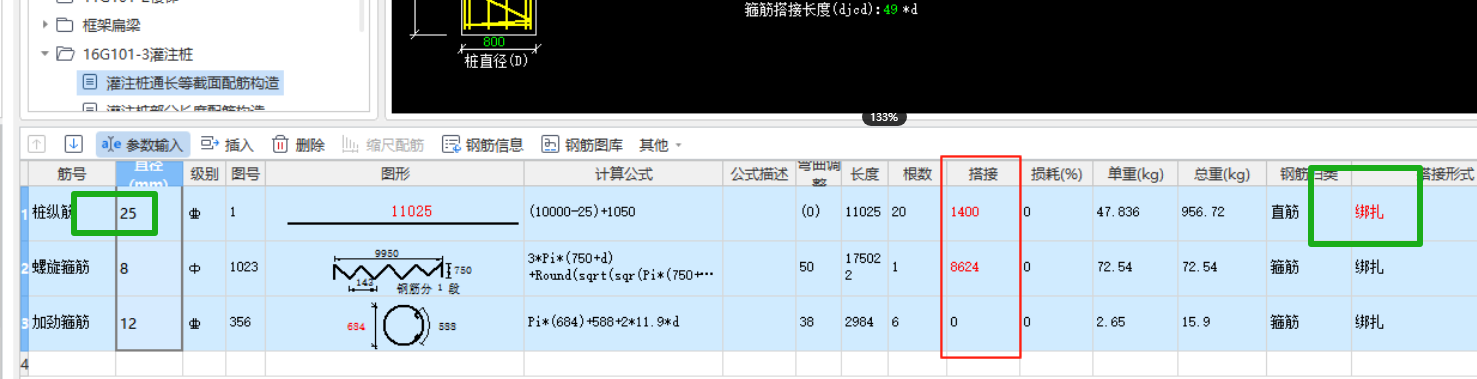This screenshot has height=379, width=1477.
Task: Click the 缩尺配筋 toolbar button
Action: tap(382, 145)
